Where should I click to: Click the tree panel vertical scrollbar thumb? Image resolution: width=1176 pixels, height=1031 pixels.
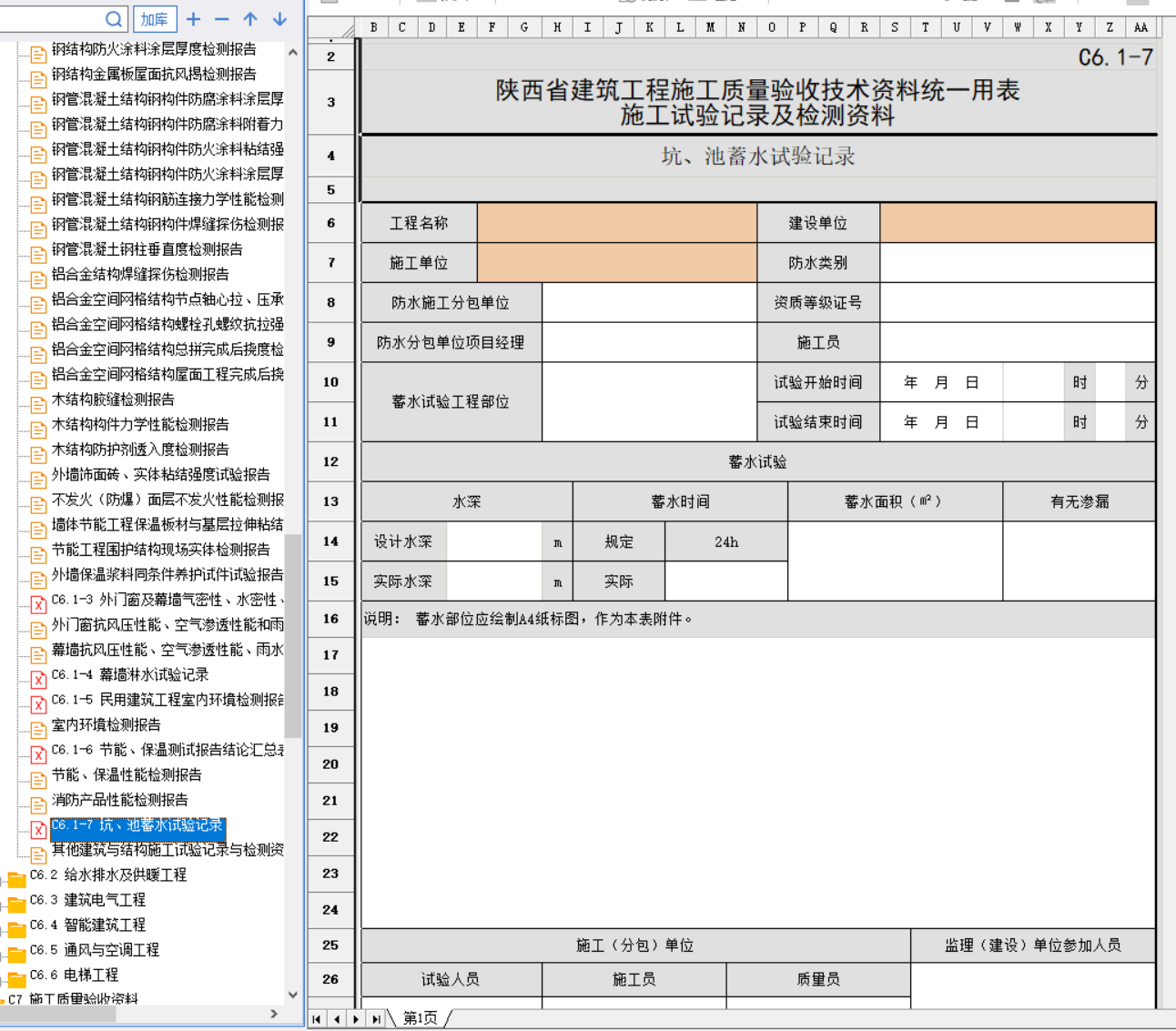tap(292, 635)
